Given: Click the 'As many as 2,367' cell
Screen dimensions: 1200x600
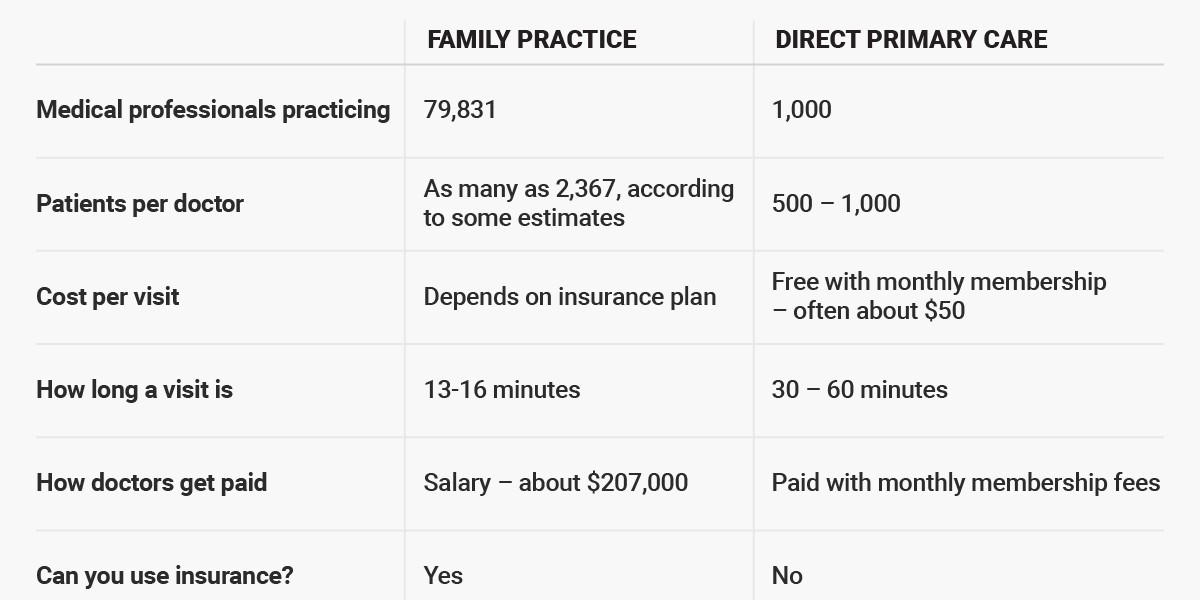Looking at the screenshot, I should pyautogui.click(x=579, y=203).
